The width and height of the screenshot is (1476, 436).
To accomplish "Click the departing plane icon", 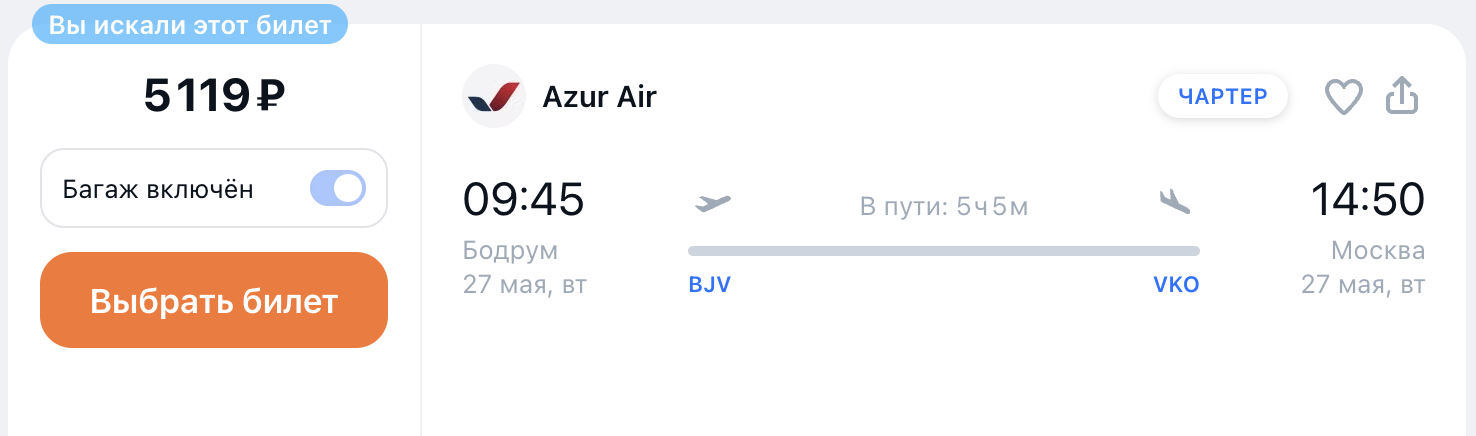I will pos(713,203).
